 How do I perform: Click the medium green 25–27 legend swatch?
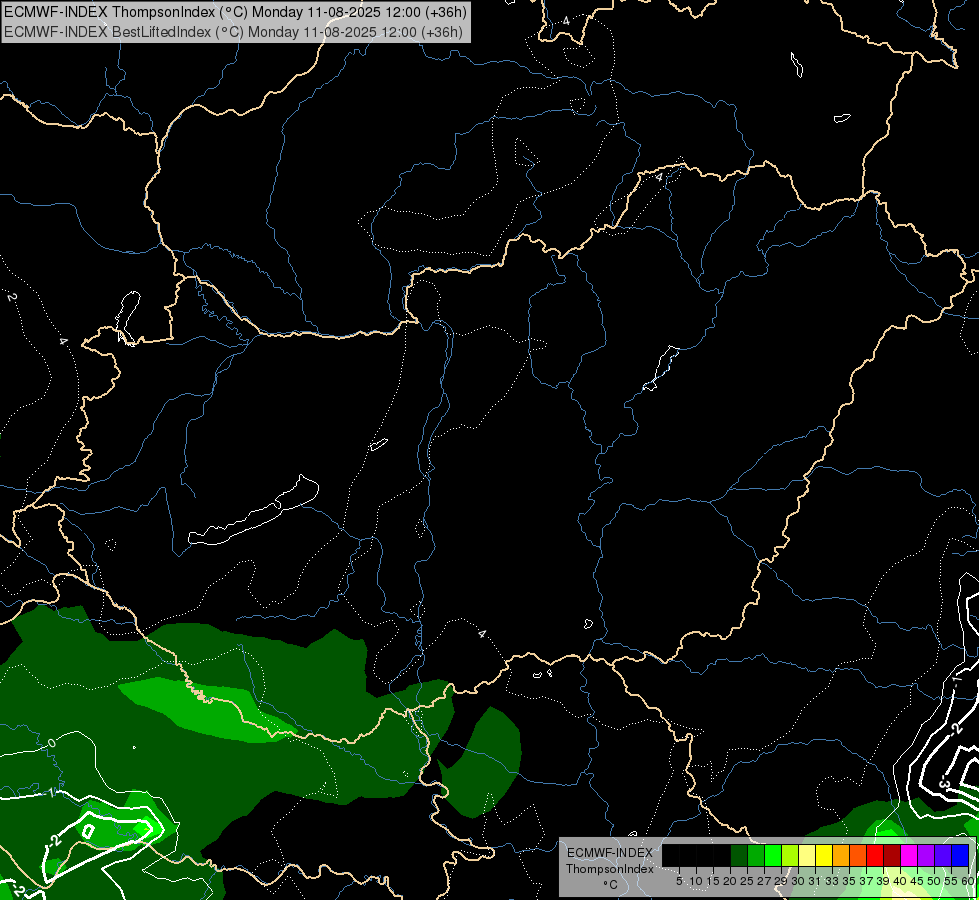[x=756, y=855]
